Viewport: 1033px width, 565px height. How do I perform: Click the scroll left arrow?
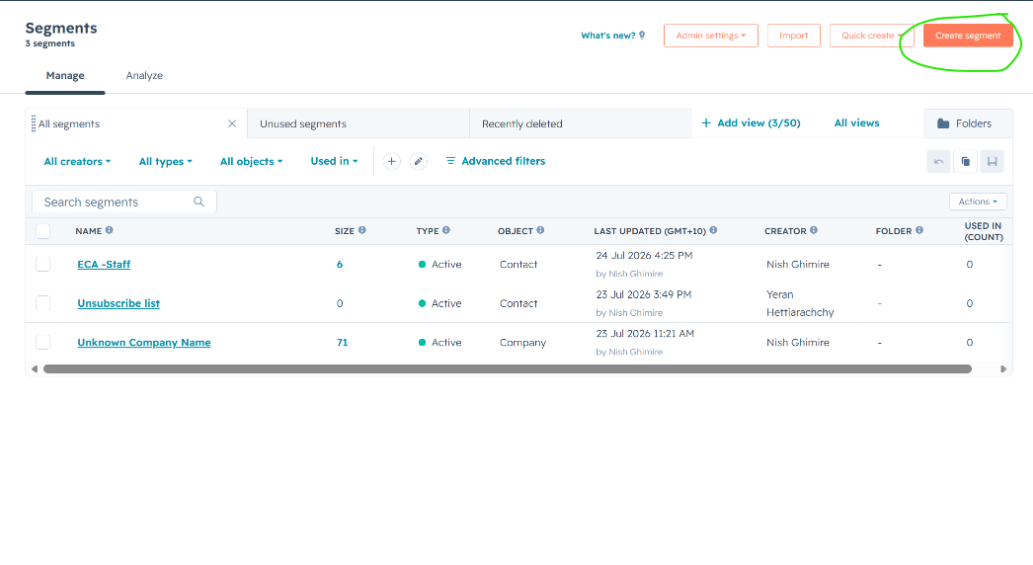point(34,369)
